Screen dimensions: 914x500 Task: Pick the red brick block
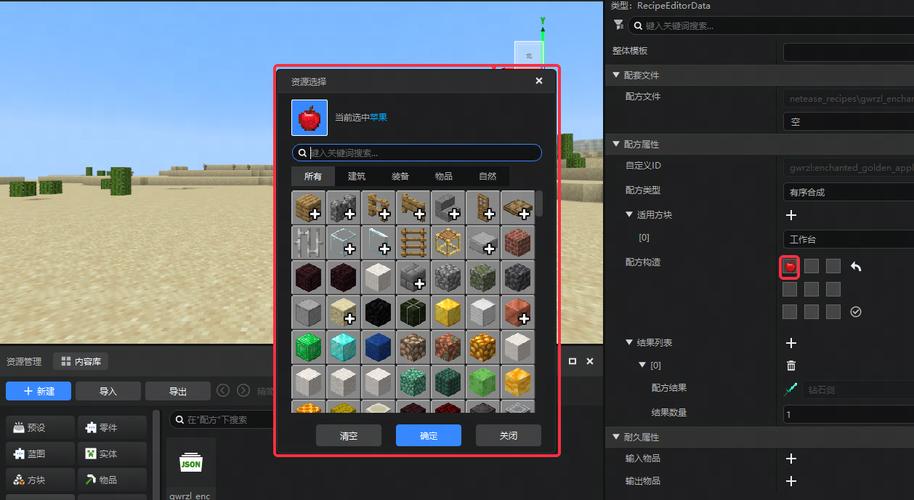518,242
